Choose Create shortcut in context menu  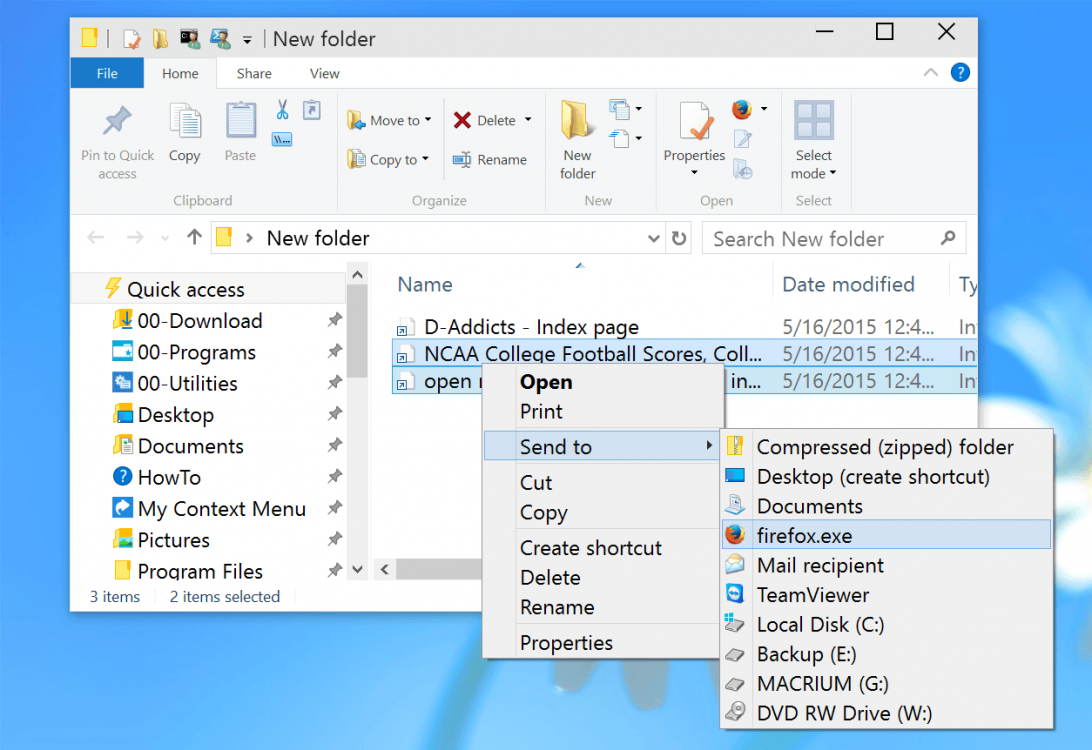point(603,548)
